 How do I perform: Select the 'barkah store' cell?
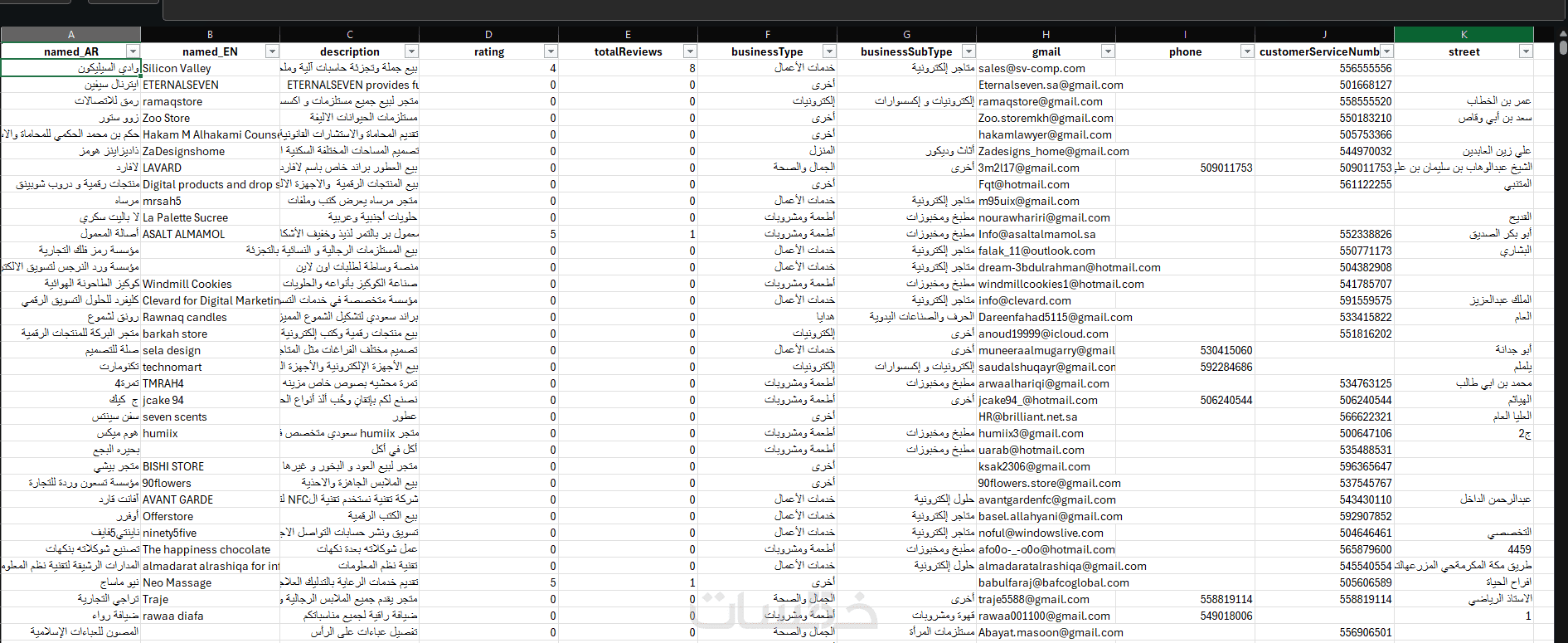(211, 334)
